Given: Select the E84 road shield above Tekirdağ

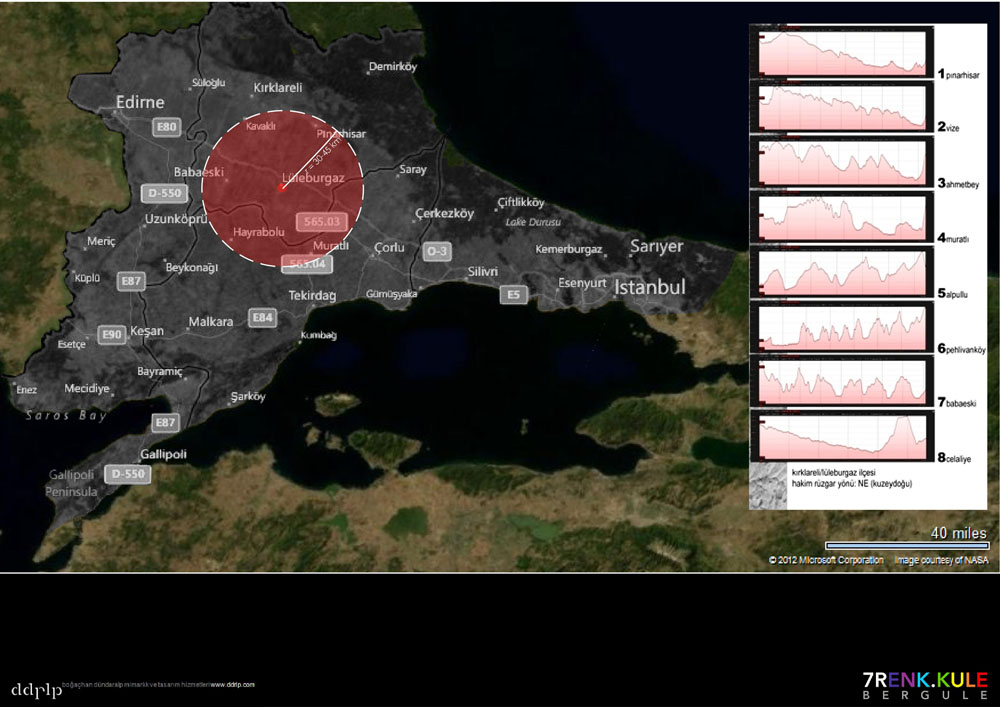Looking at the screenshot, I should [262, 317].
